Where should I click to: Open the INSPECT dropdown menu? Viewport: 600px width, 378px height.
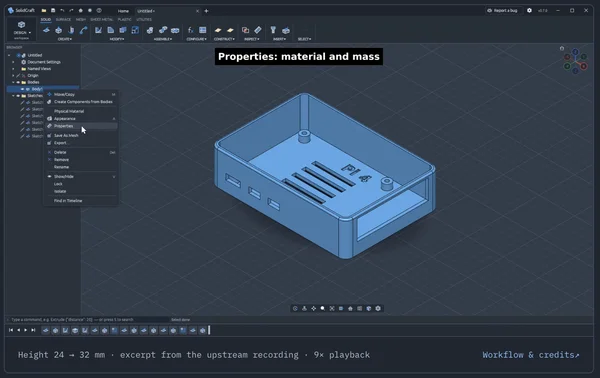(x=251, y=39)
